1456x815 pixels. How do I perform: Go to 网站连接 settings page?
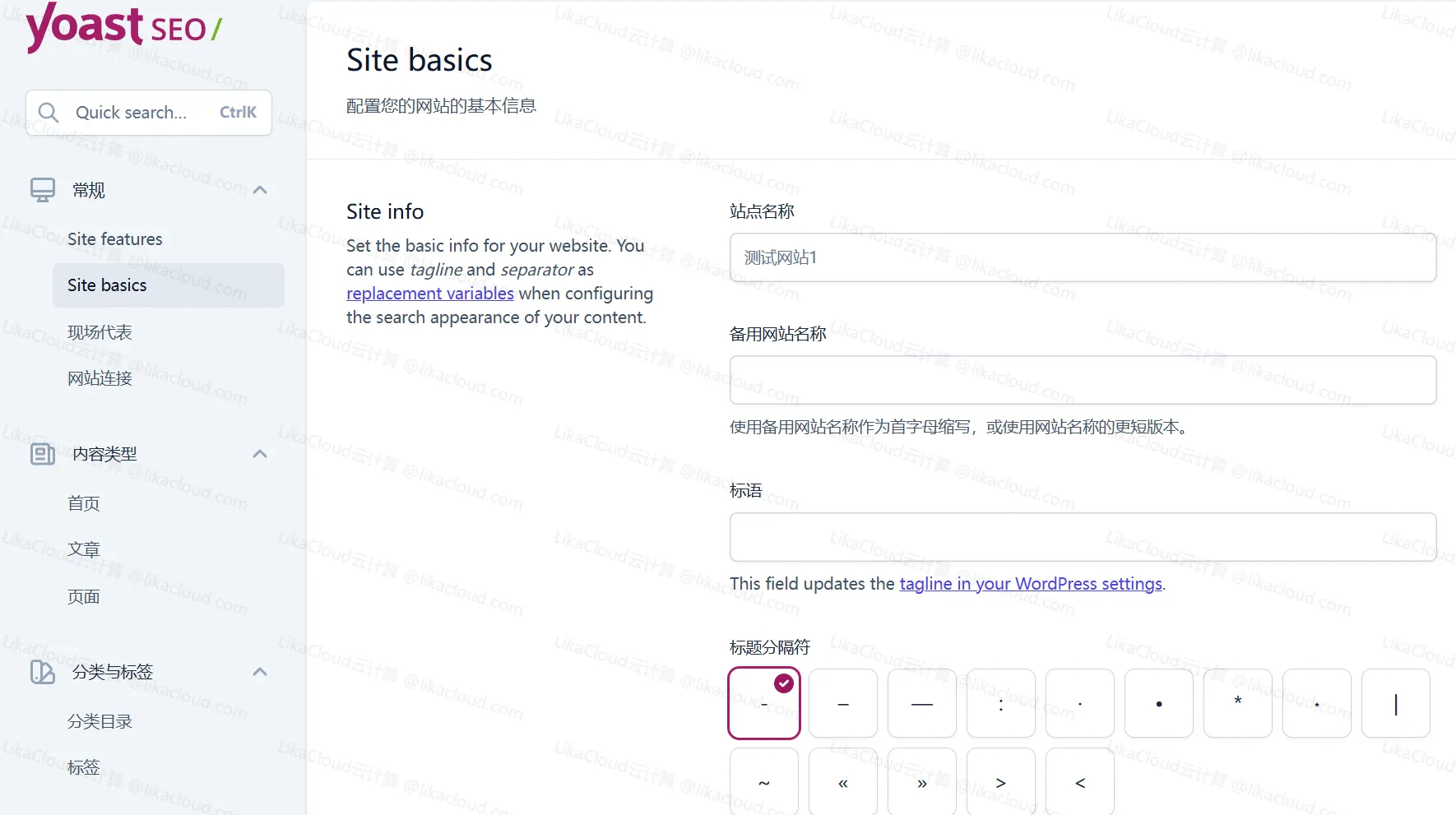[100, 378]
